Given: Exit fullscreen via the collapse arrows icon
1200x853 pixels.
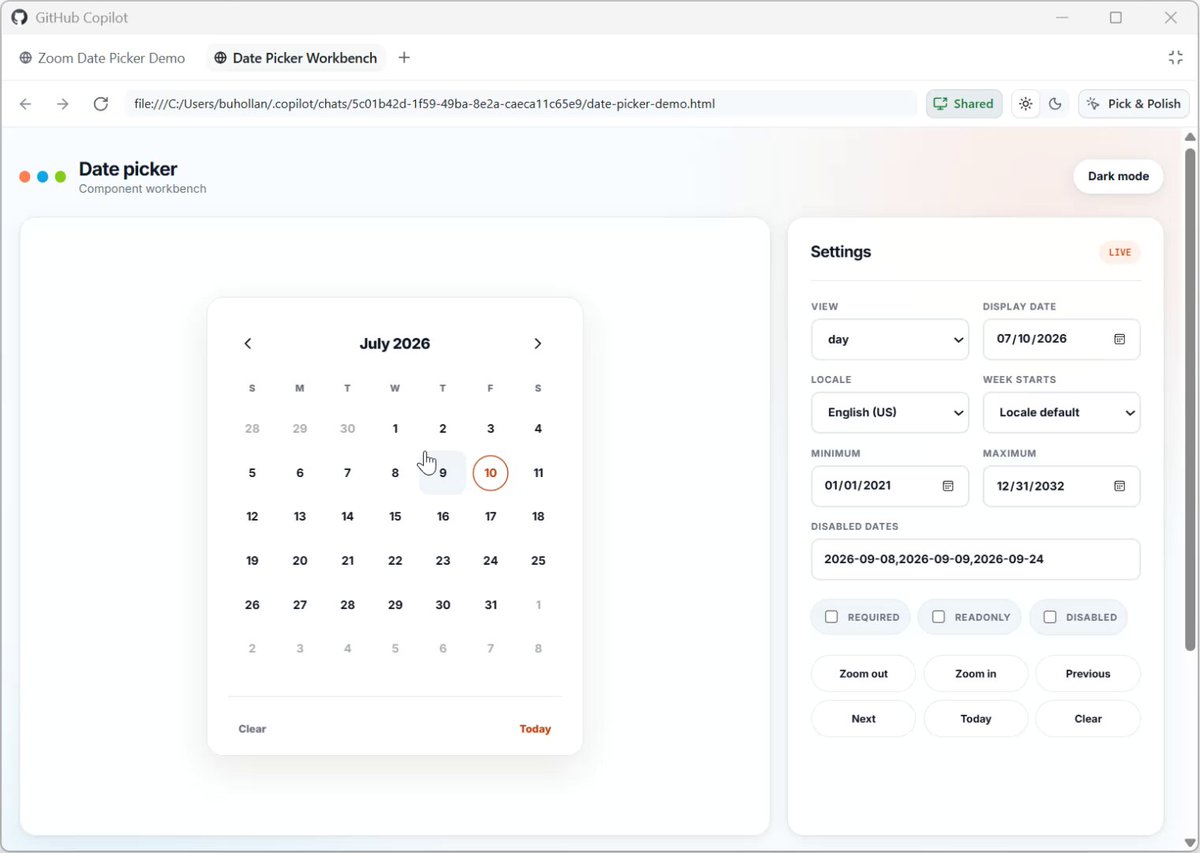Looking at the screenshot, I should tap(1176, 58).
